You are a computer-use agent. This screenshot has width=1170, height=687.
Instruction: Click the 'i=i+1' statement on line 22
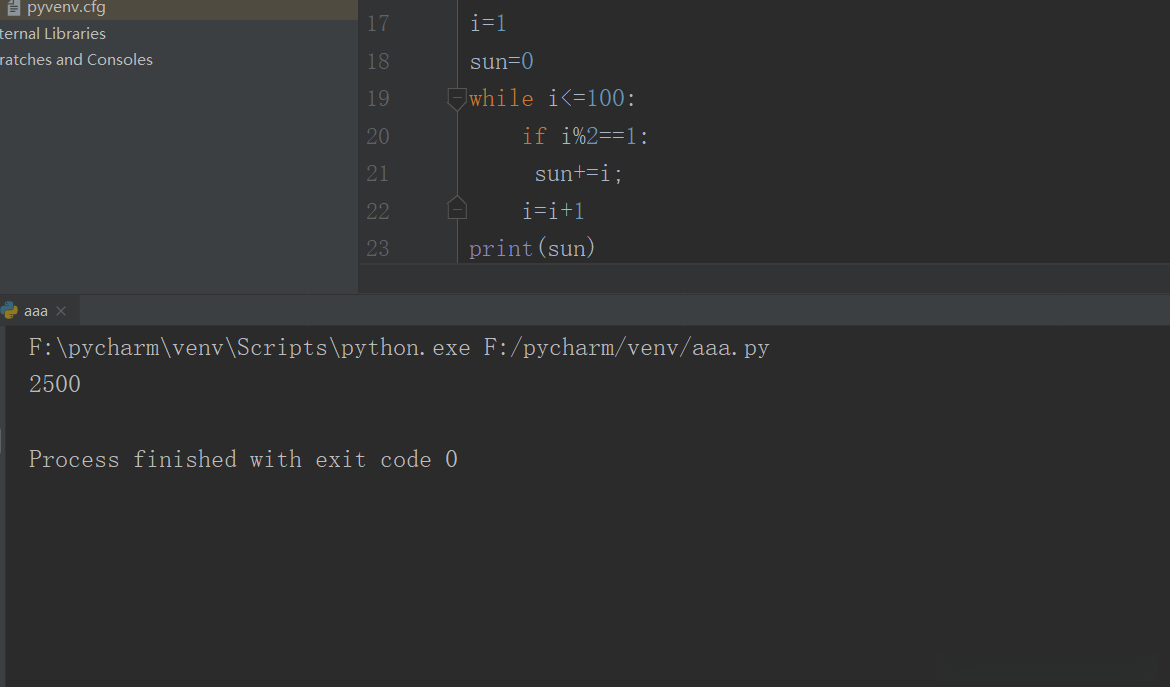553,211
